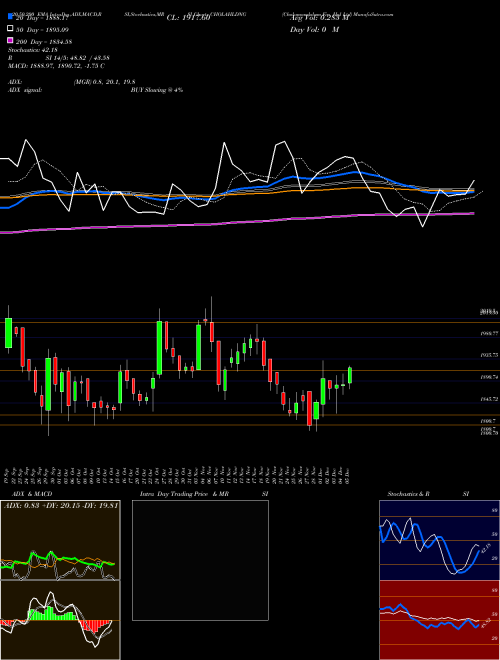Click the MACD histogram chart panel
This screenshot has height=660, width=500.
pos(60,620)
